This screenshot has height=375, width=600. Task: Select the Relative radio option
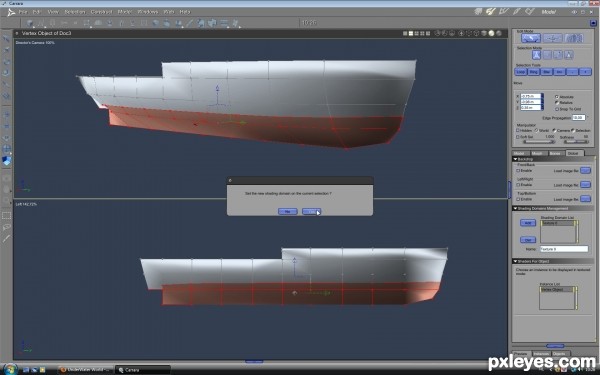coord(557,103)
